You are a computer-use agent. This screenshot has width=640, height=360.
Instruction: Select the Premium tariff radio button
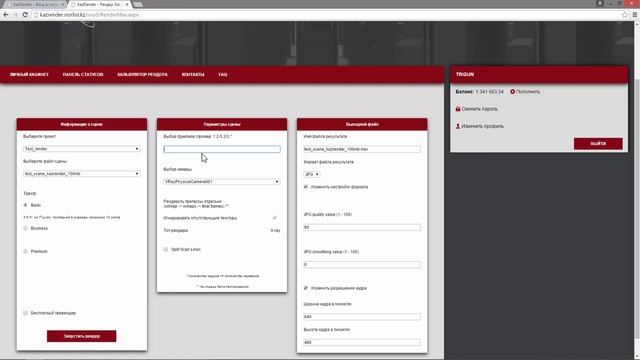coord(25,251)
